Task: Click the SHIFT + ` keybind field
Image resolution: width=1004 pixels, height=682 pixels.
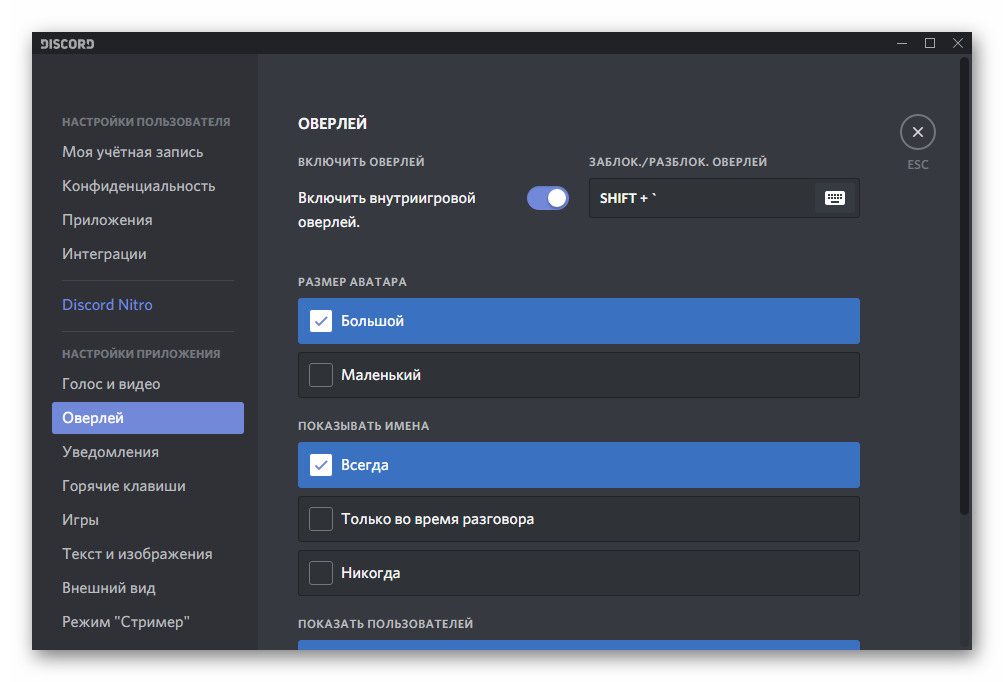Action: [724, 198]
